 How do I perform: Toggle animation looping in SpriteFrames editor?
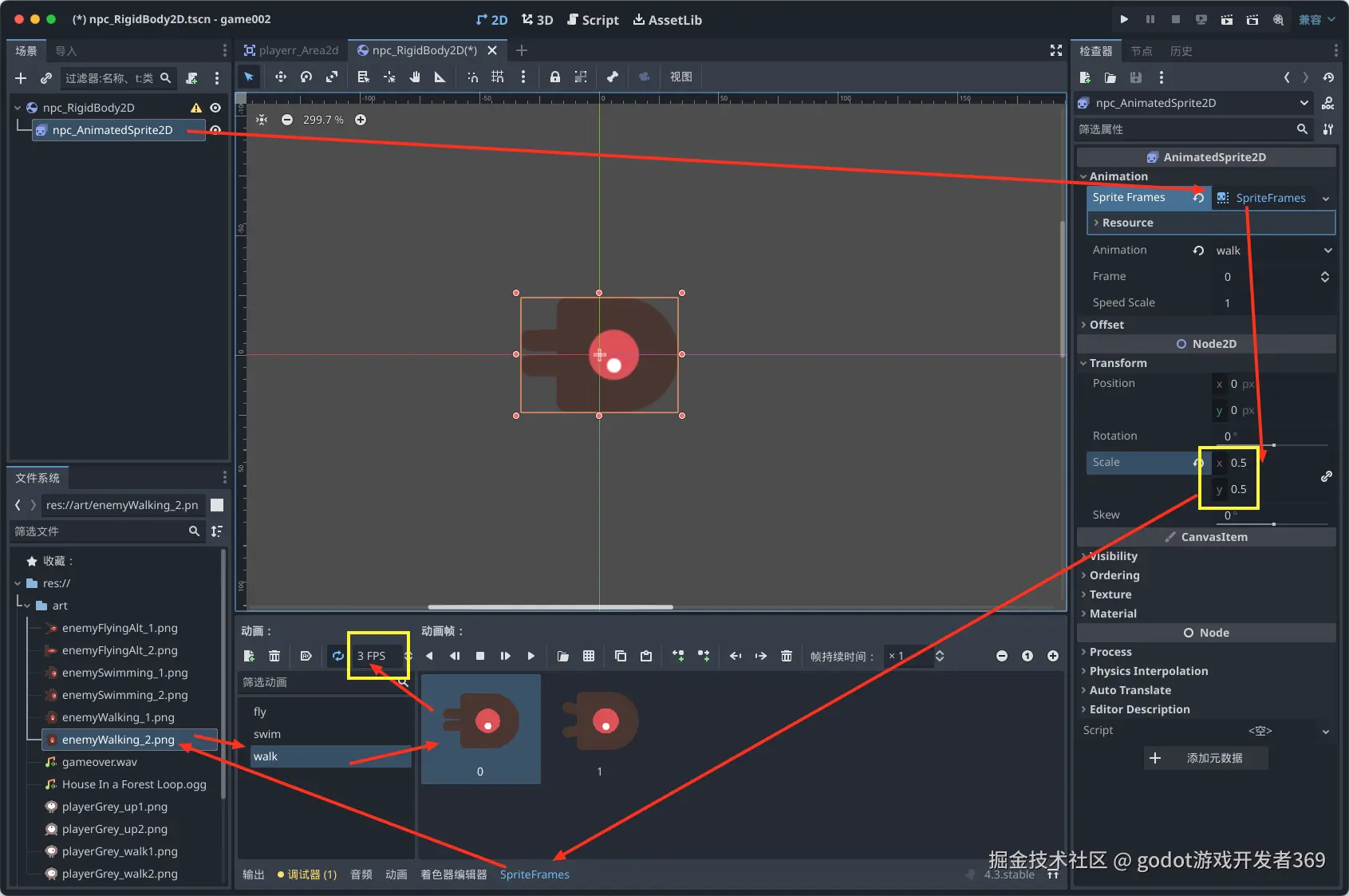[338, 656]
